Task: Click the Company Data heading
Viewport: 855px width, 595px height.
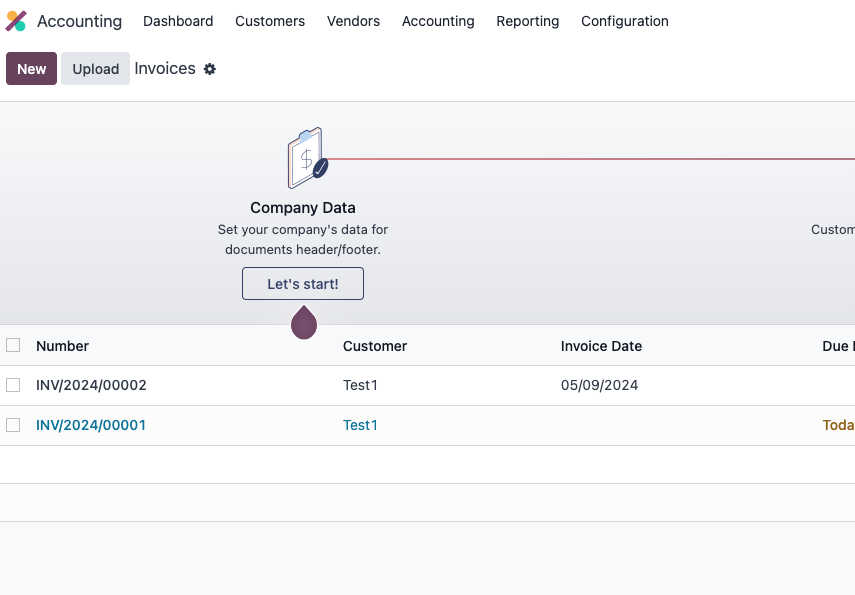Action: (303, 208)
